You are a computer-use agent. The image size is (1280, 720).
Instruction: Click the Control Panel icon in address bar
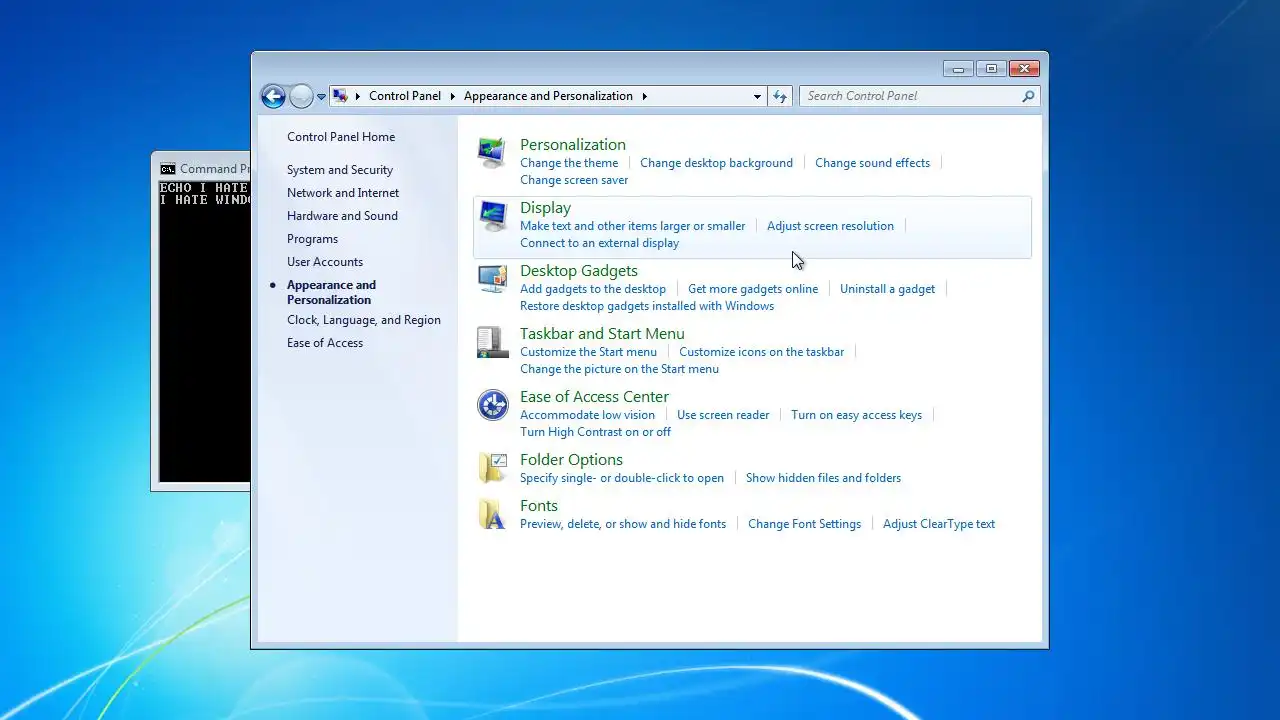coord(341,96)
